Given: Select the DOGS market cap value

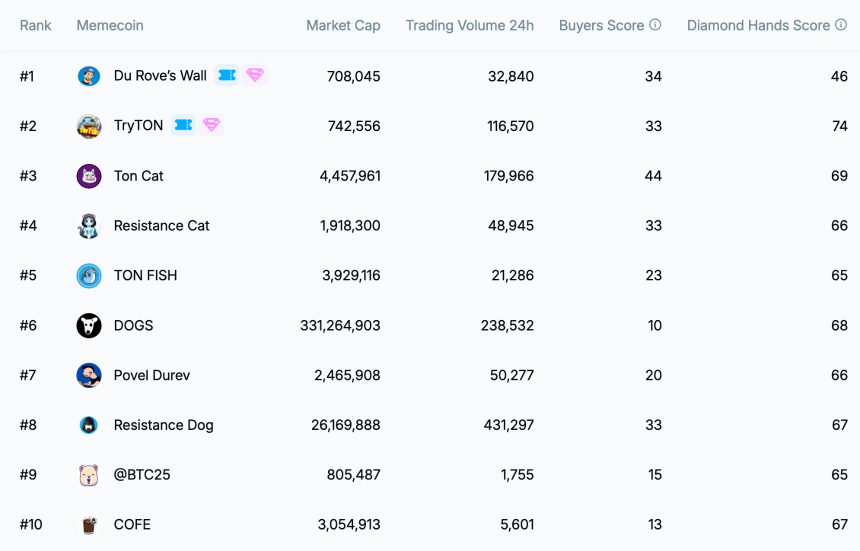Looking at the screenshot, I should 340,326.
